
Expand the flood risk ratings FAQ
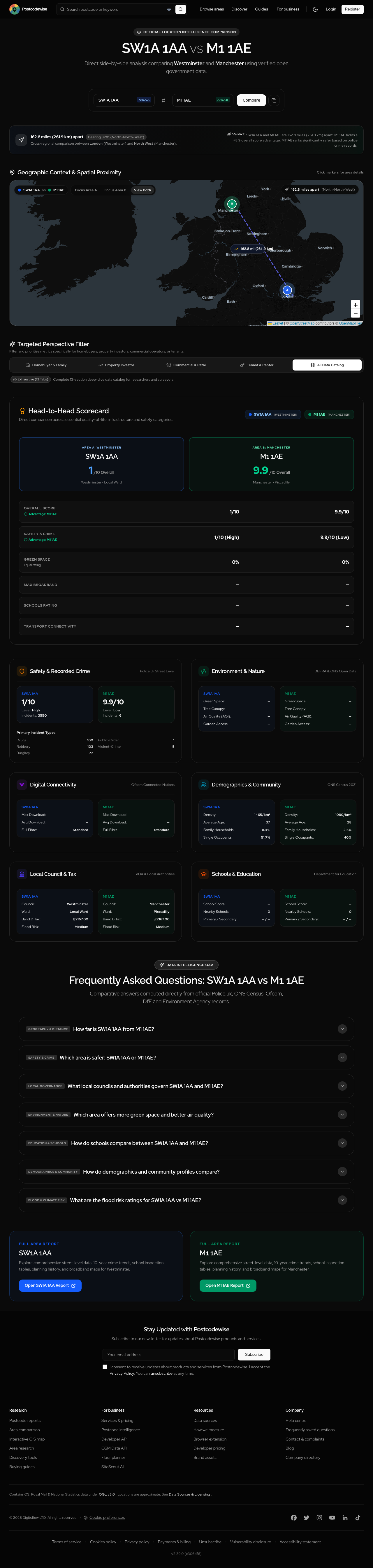(x=186, y=1200)
